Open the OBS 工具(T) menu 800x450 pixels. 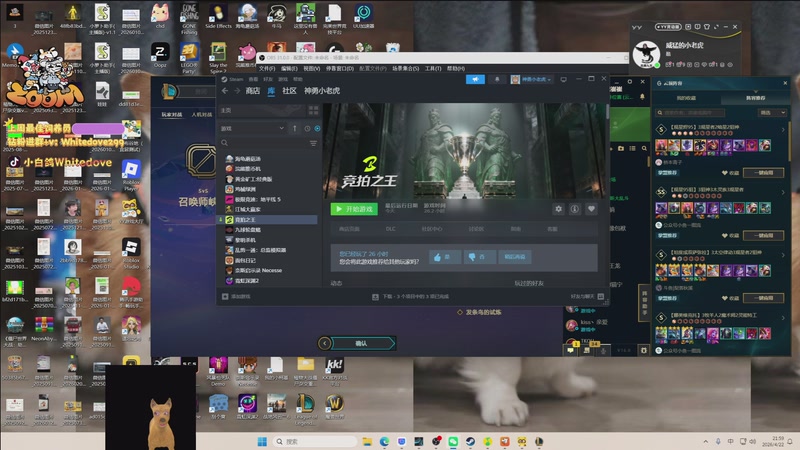pos(433,68)
